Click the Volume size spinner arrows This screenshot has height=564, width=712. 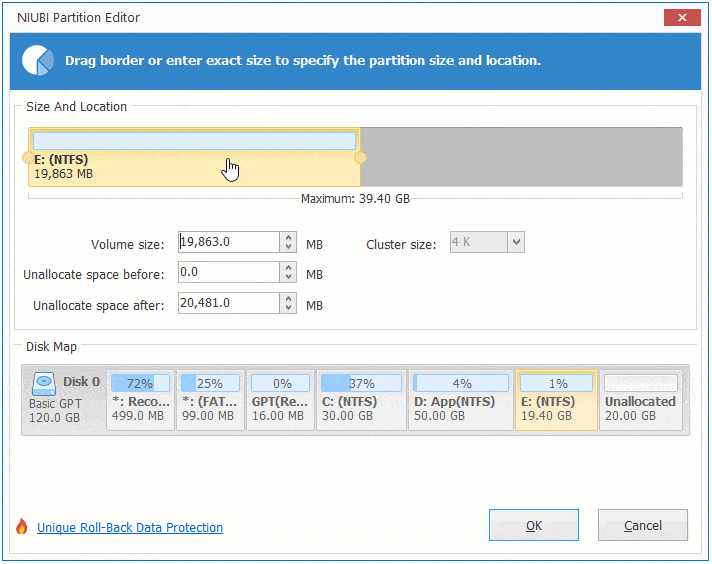[289, 242]
